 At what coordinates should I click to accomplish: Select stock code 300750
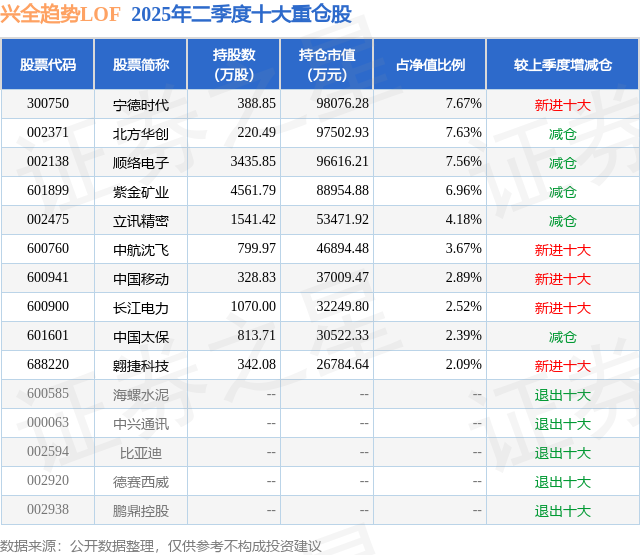click(x=48, y=104)
